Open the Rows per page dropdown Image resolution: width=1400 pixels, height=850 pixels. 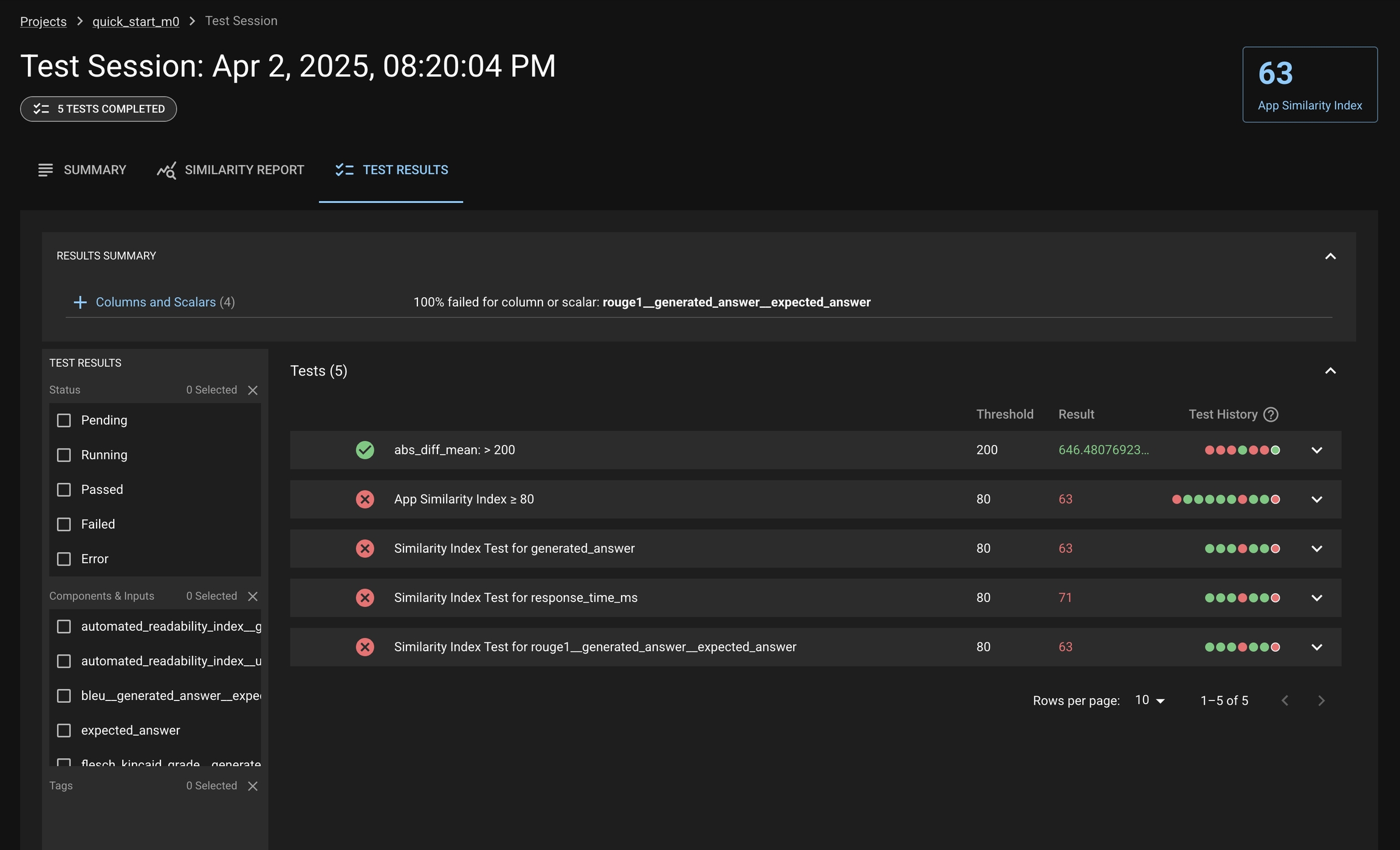1150,701
